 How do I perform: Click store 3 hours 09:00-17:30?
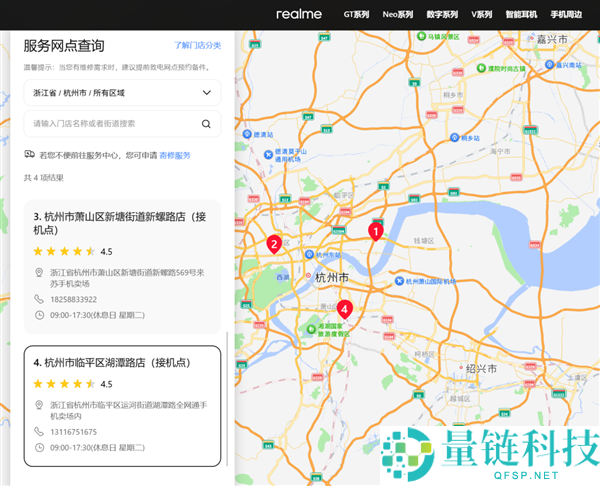pyautogui.click(x=97, y=315)
